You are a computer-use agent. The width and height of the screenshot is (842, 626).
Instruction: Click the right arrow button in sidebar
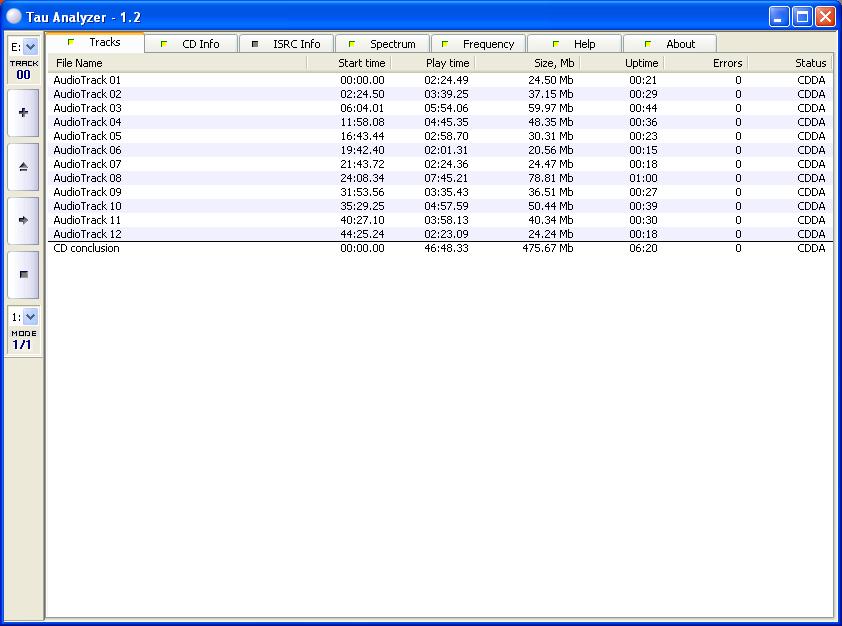click(23, 220)
